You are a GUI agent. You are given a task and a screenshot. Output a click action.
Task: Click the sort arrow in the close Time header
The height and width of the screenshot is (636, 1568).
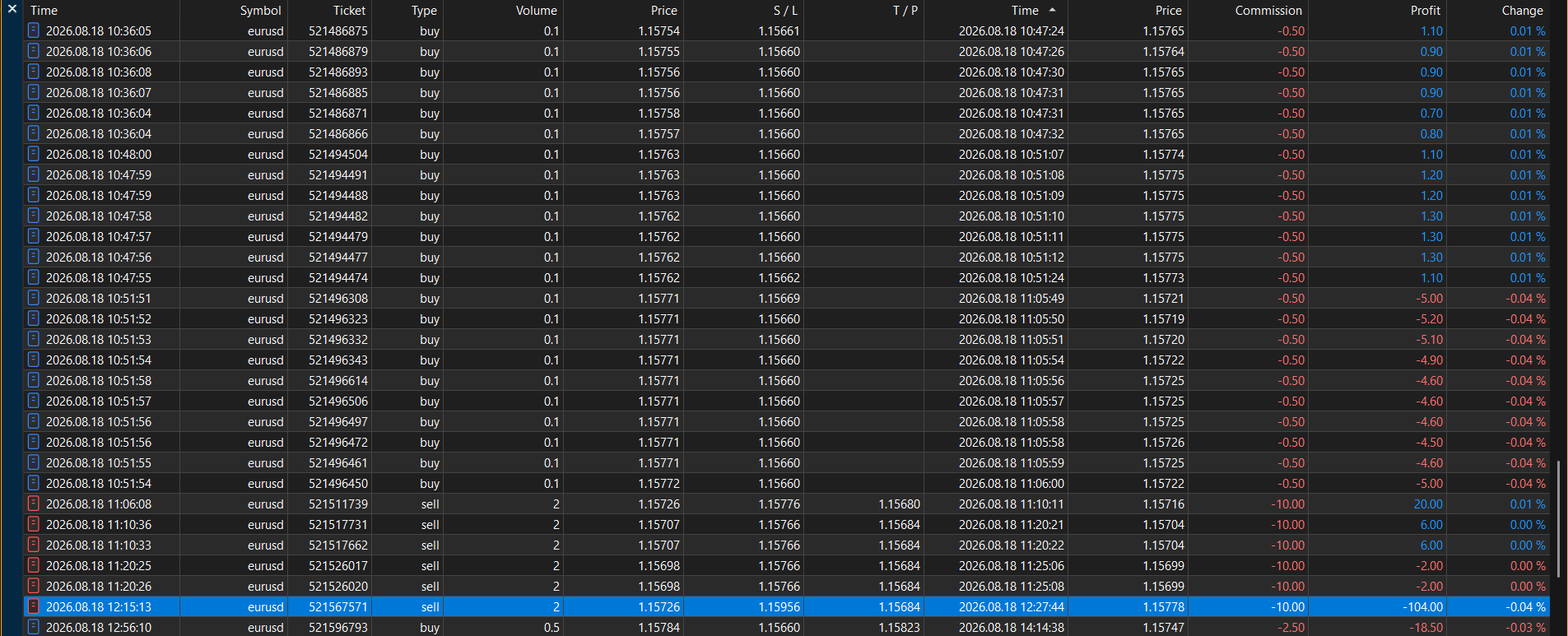[1052, 10]
